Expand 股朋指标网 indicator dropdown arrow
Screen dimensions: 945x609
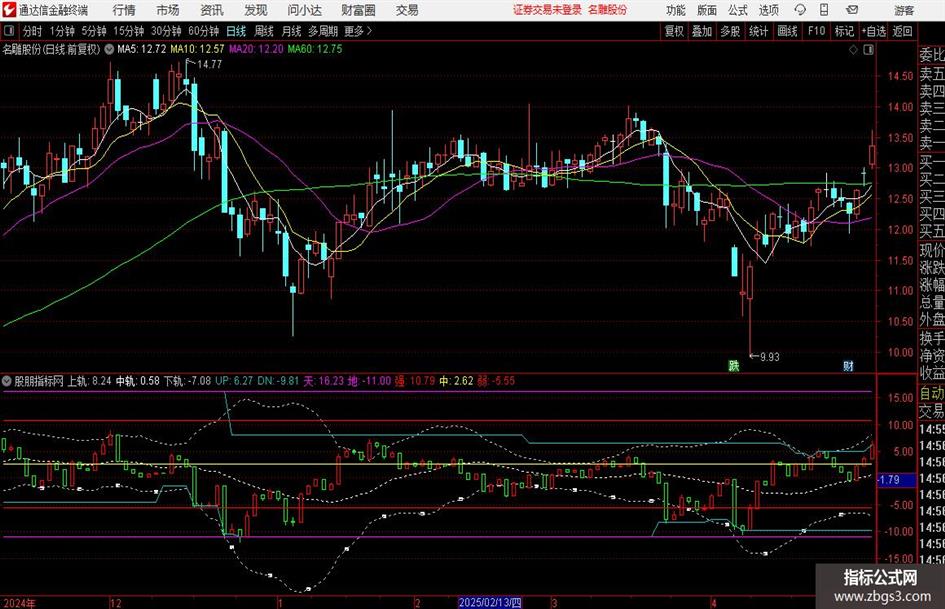(7, 381)
